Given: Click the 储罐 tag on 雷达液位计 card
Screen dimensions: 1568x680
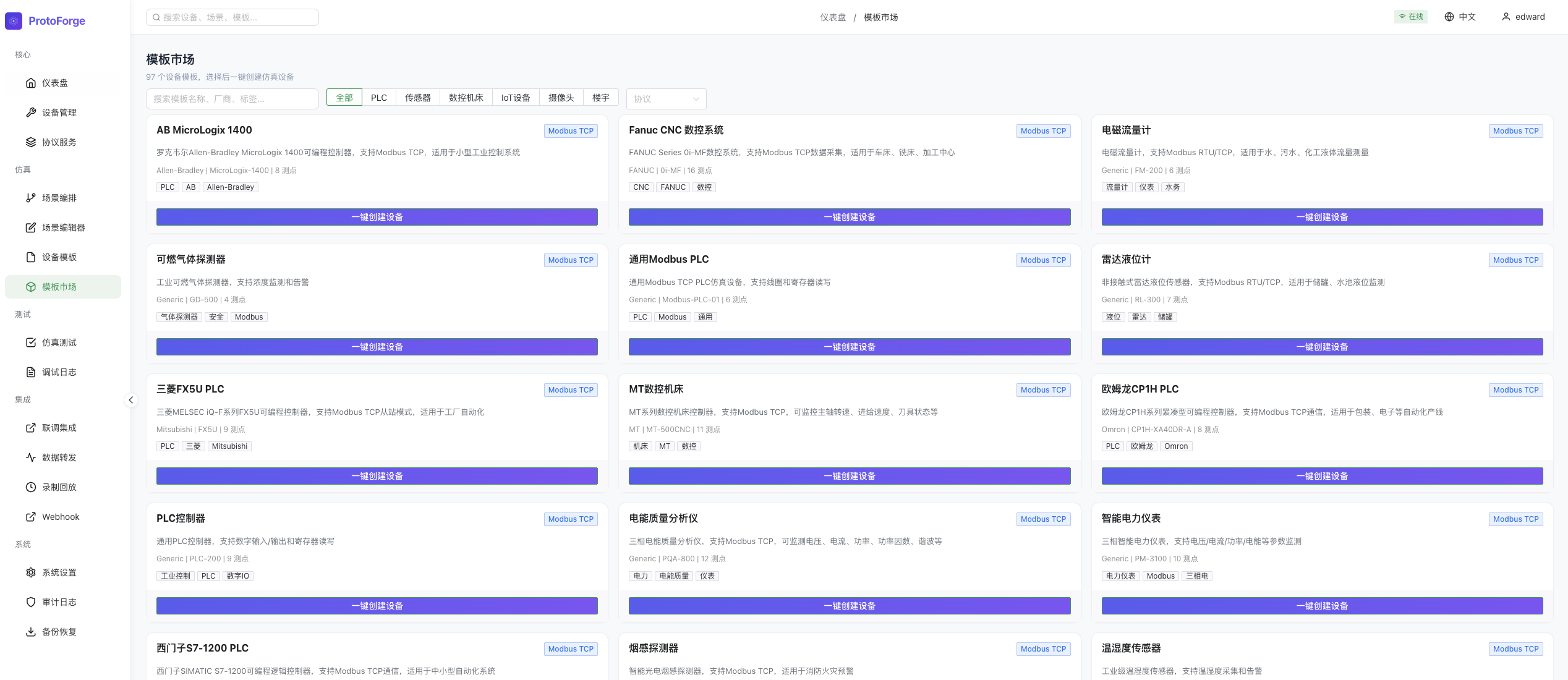Looking at the screenshot, I should (1165, 317).
